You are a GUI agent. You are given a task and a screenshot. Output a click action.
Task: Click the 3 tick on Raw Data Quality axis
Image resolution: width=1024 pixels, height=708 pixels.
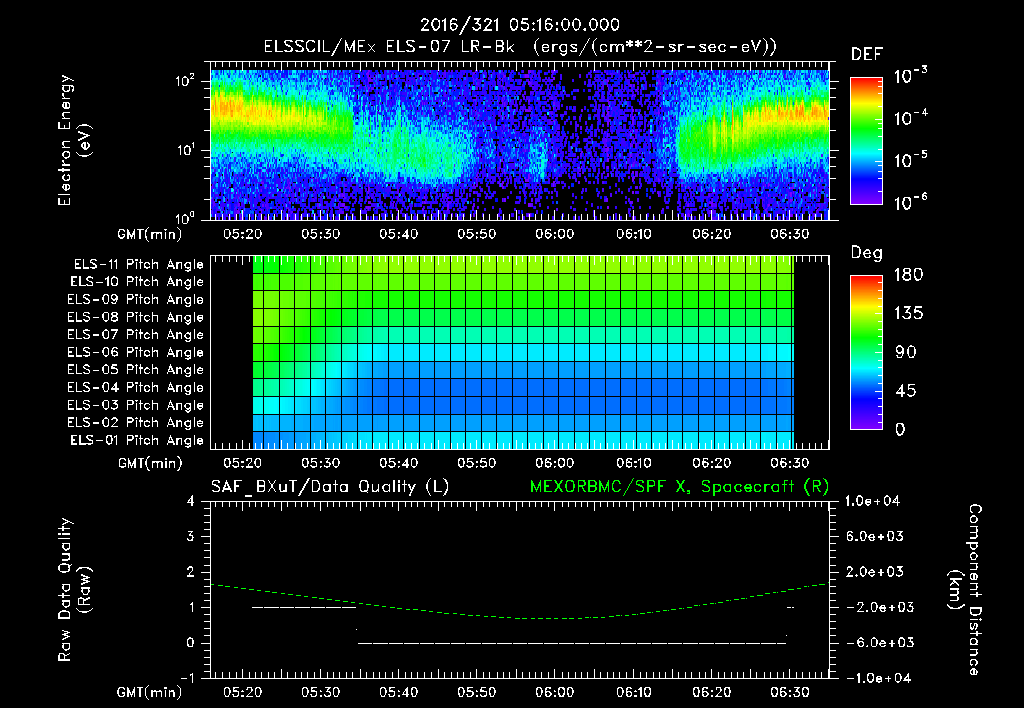coord(191,537)
